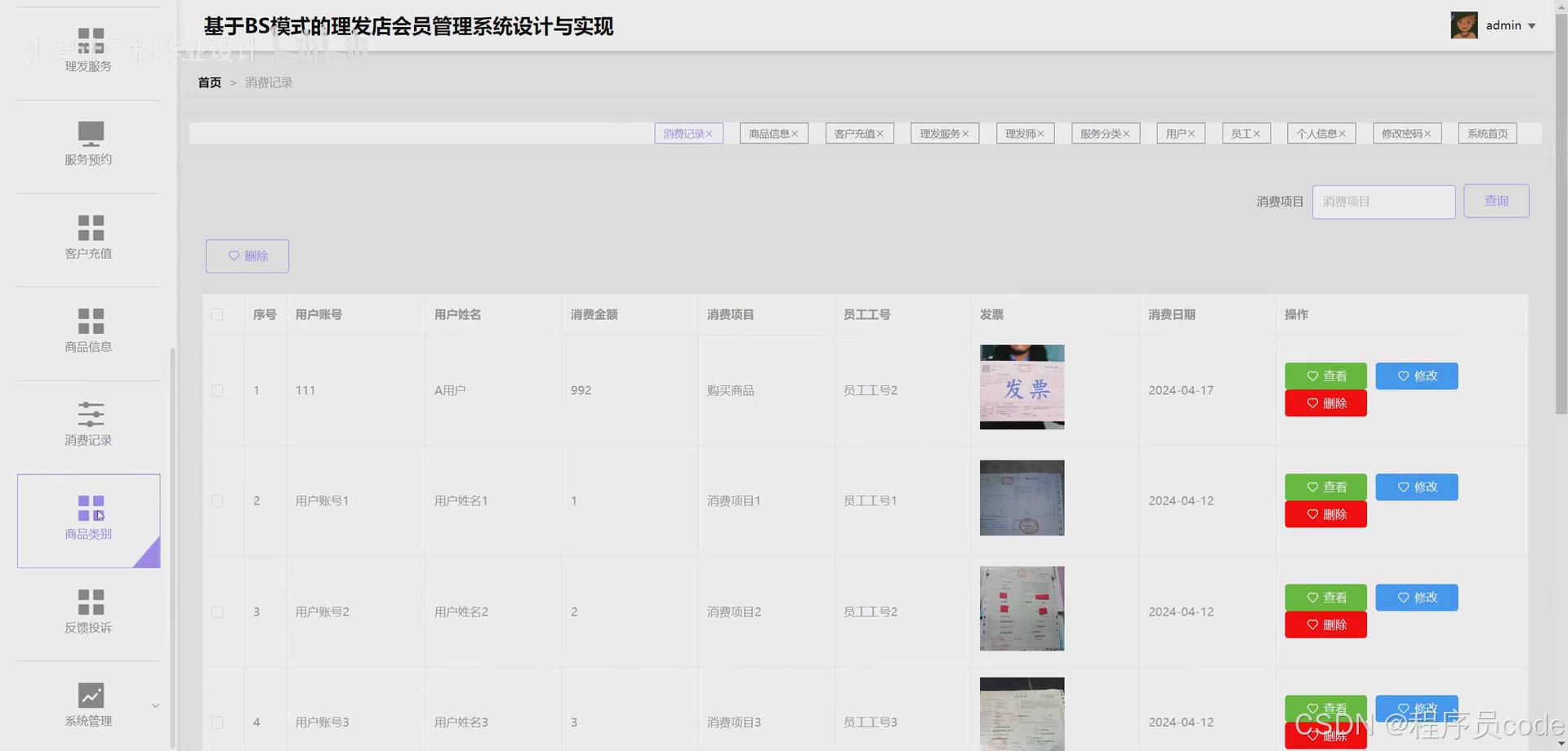Click the bulk 删除 button above the table
This screenshot has height=751, width=1568.
[247, 256]
